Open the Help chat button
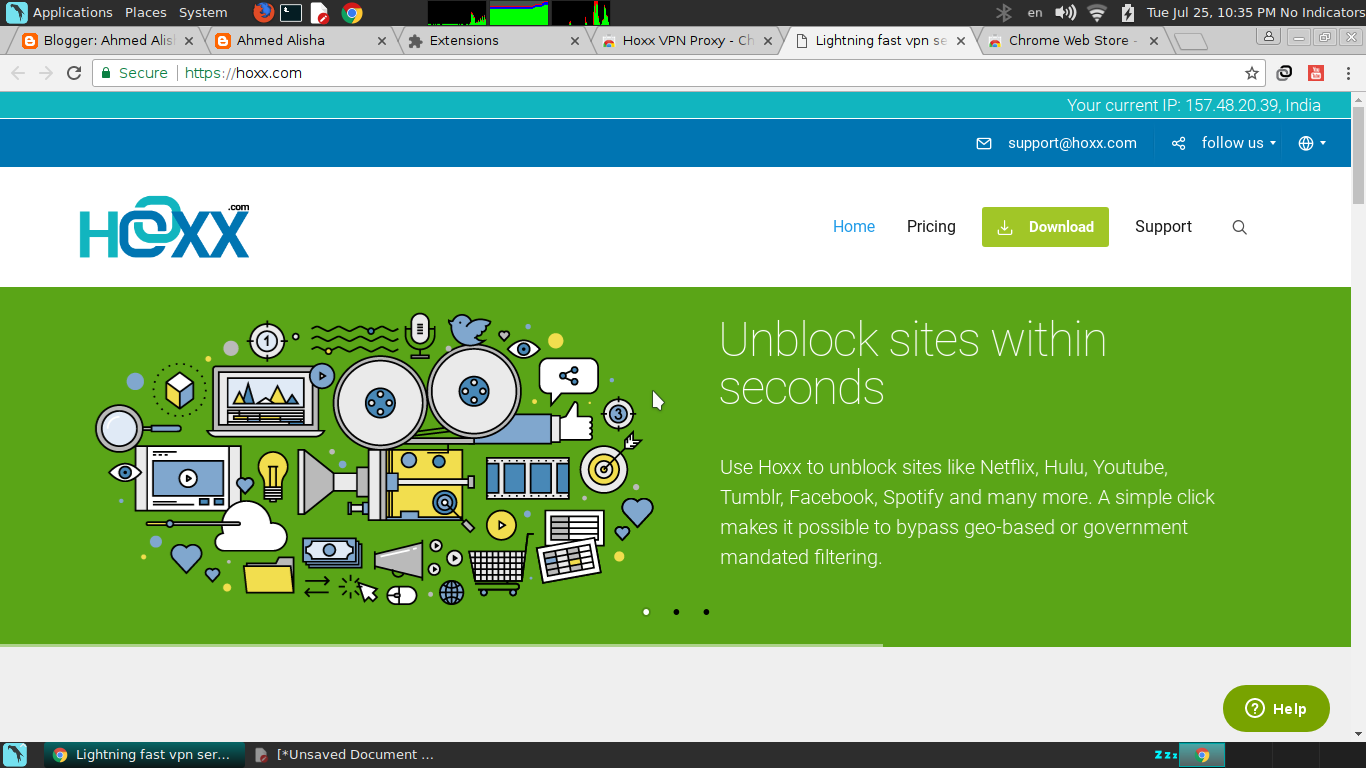The width and height of the screenshot is (1366, 768). (1276, 708)
